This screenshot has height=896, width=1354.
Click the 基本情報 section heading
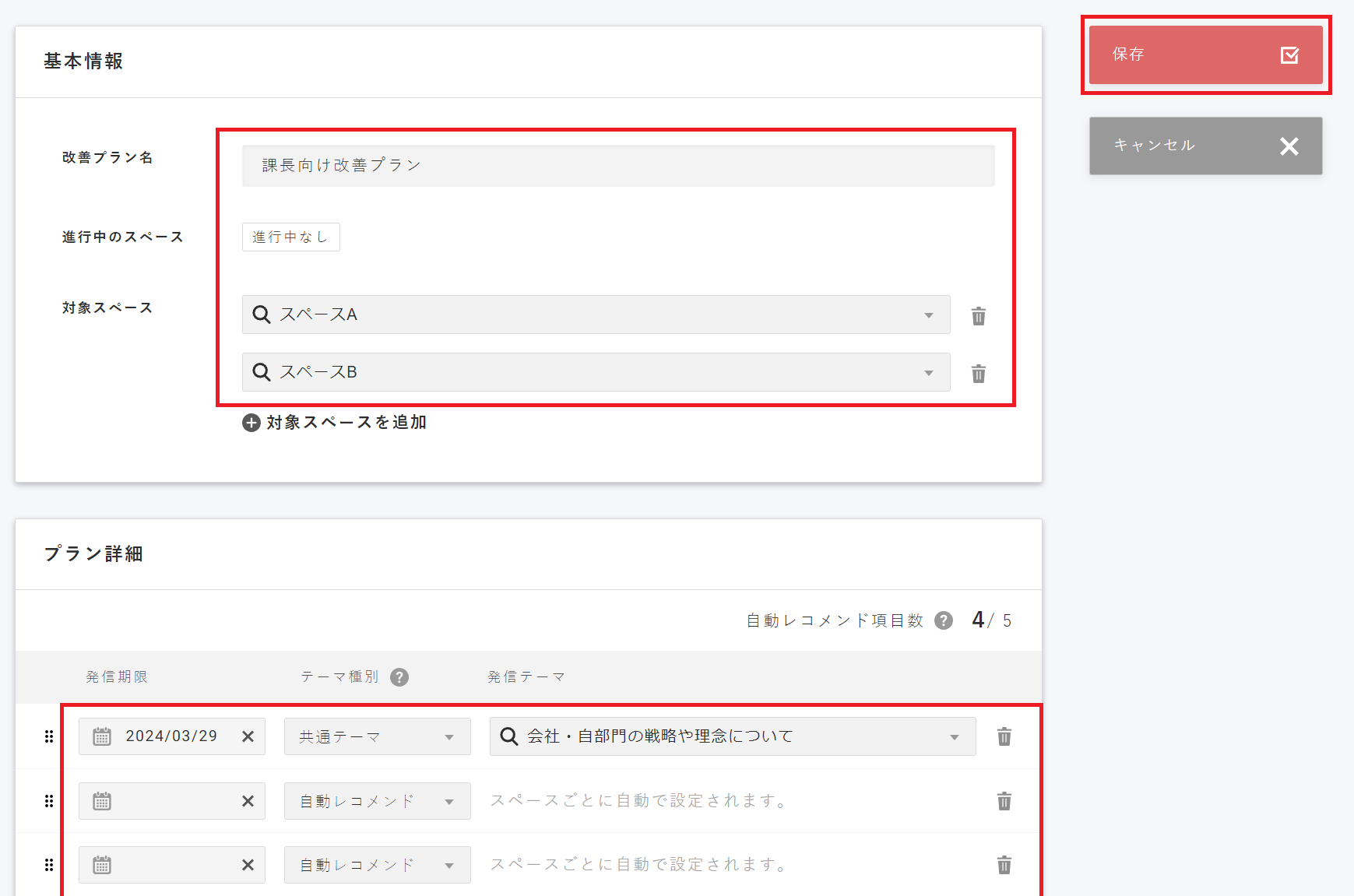(83, 61)
